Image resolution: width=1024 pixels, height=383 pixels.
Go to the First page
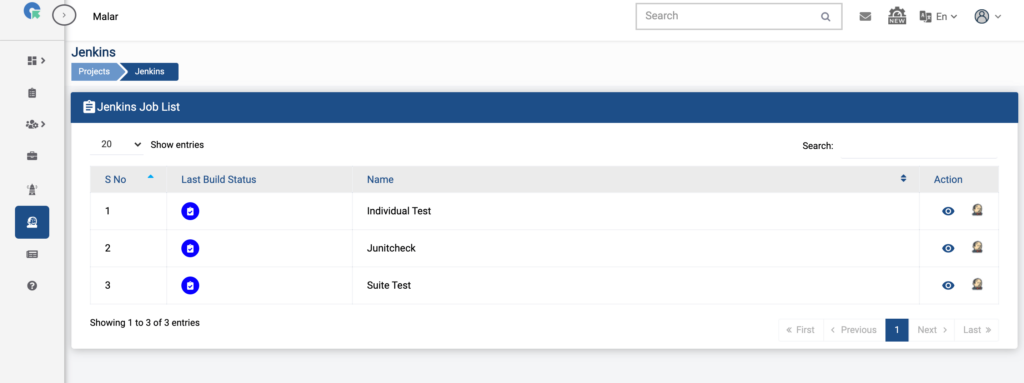[x=801, y=330]
